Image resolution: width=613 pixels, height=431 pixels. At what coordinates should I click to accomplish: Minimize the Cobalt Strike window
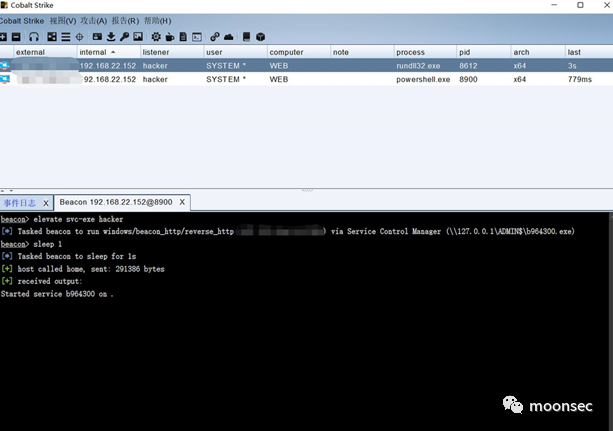(554, 5)
